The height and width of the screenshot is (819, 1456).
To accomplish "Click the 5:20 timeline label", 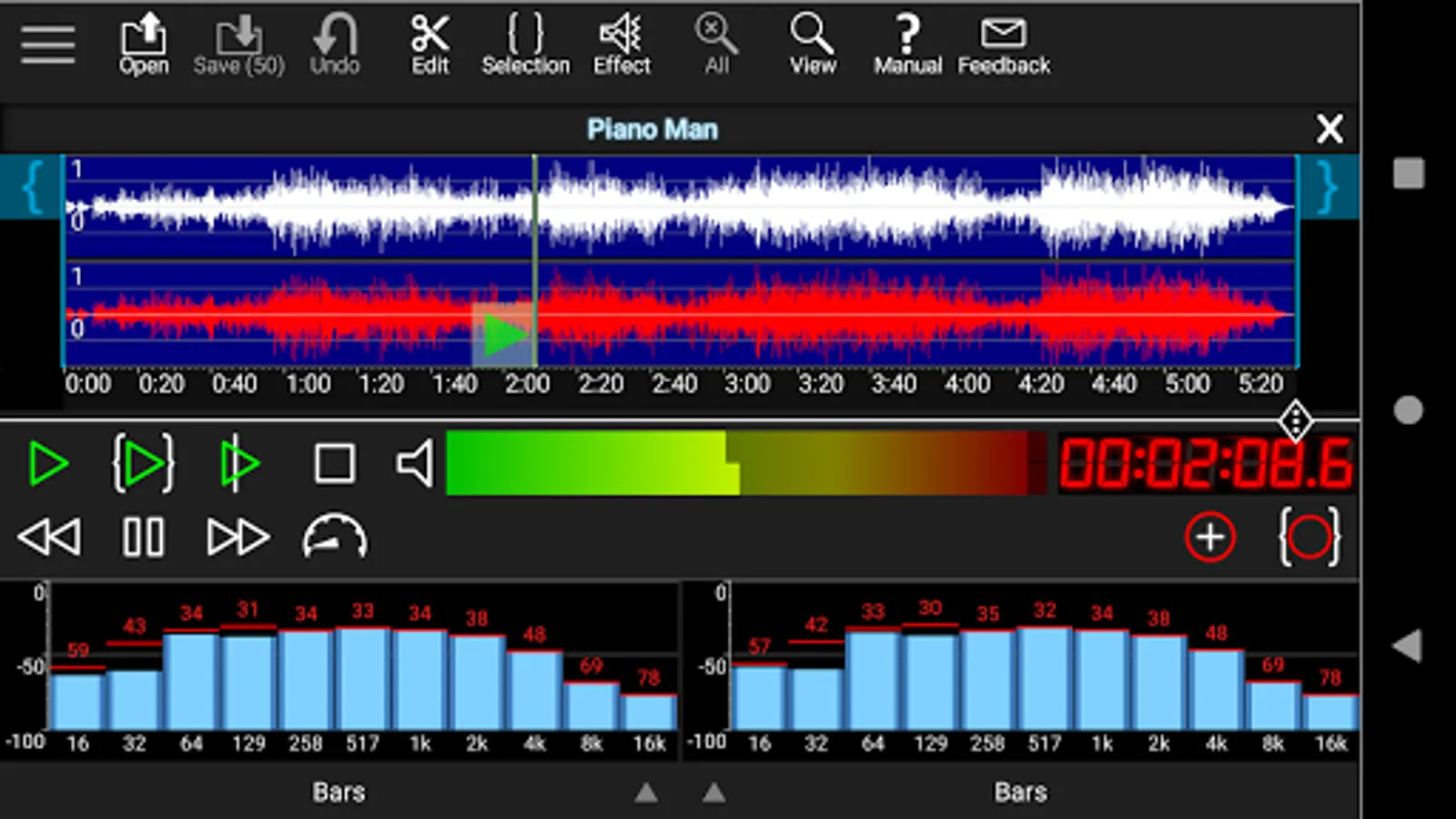I will [1260, 384].
